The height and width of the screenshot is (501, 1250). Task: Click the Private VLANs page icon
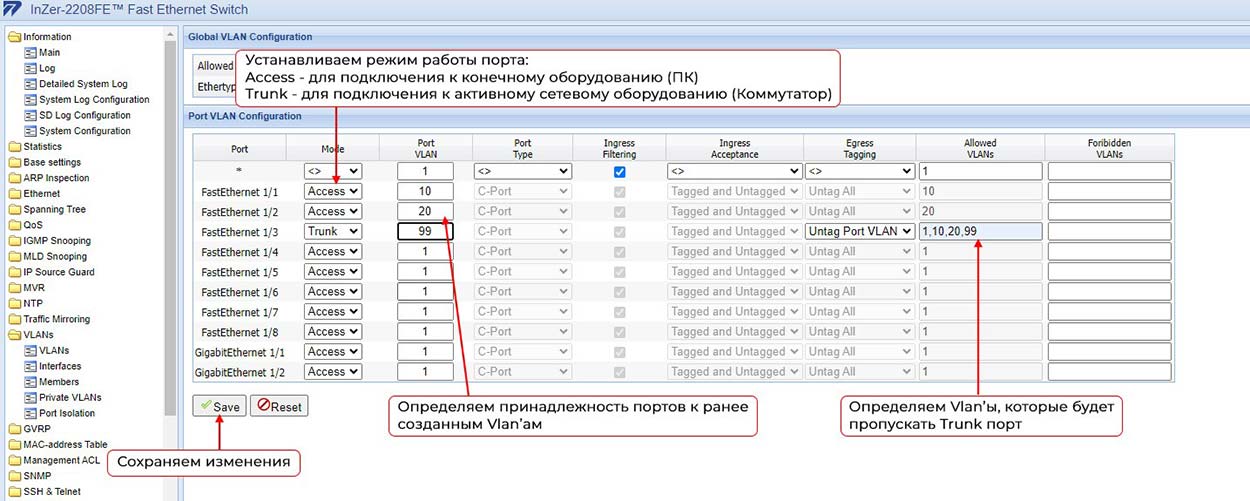30,398
